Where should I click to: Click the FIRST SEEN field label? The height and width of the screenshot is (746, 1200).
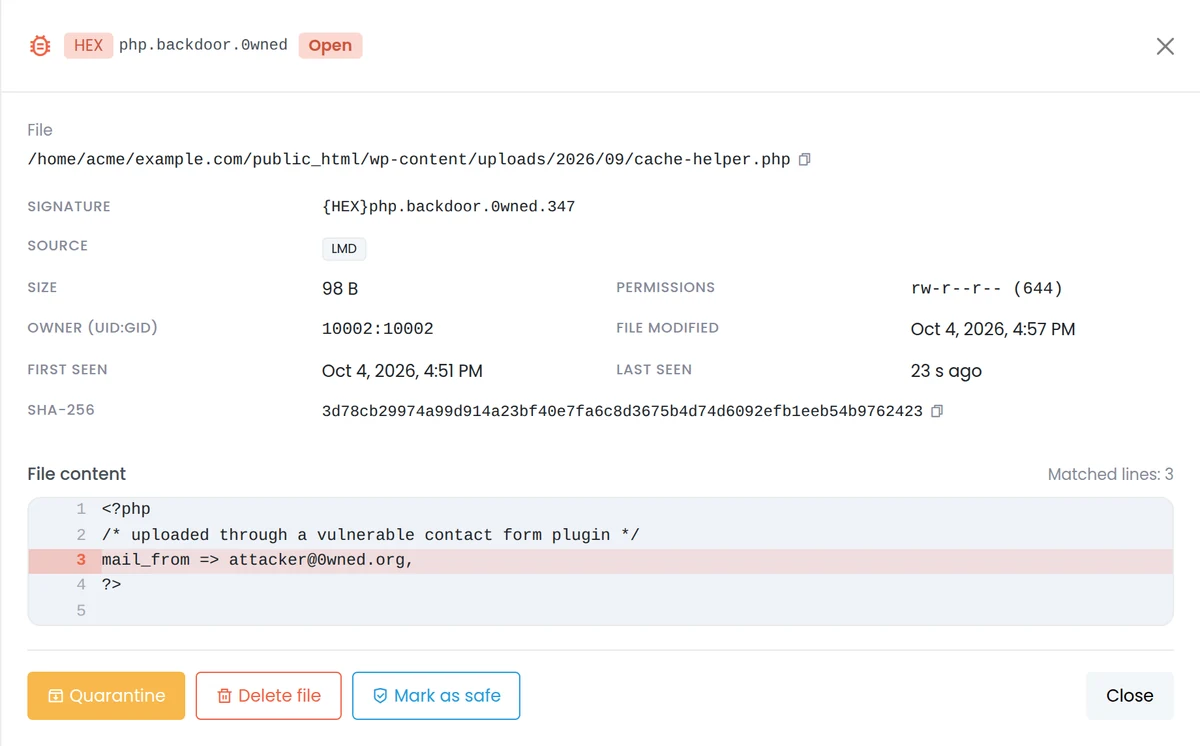[67, 370]
